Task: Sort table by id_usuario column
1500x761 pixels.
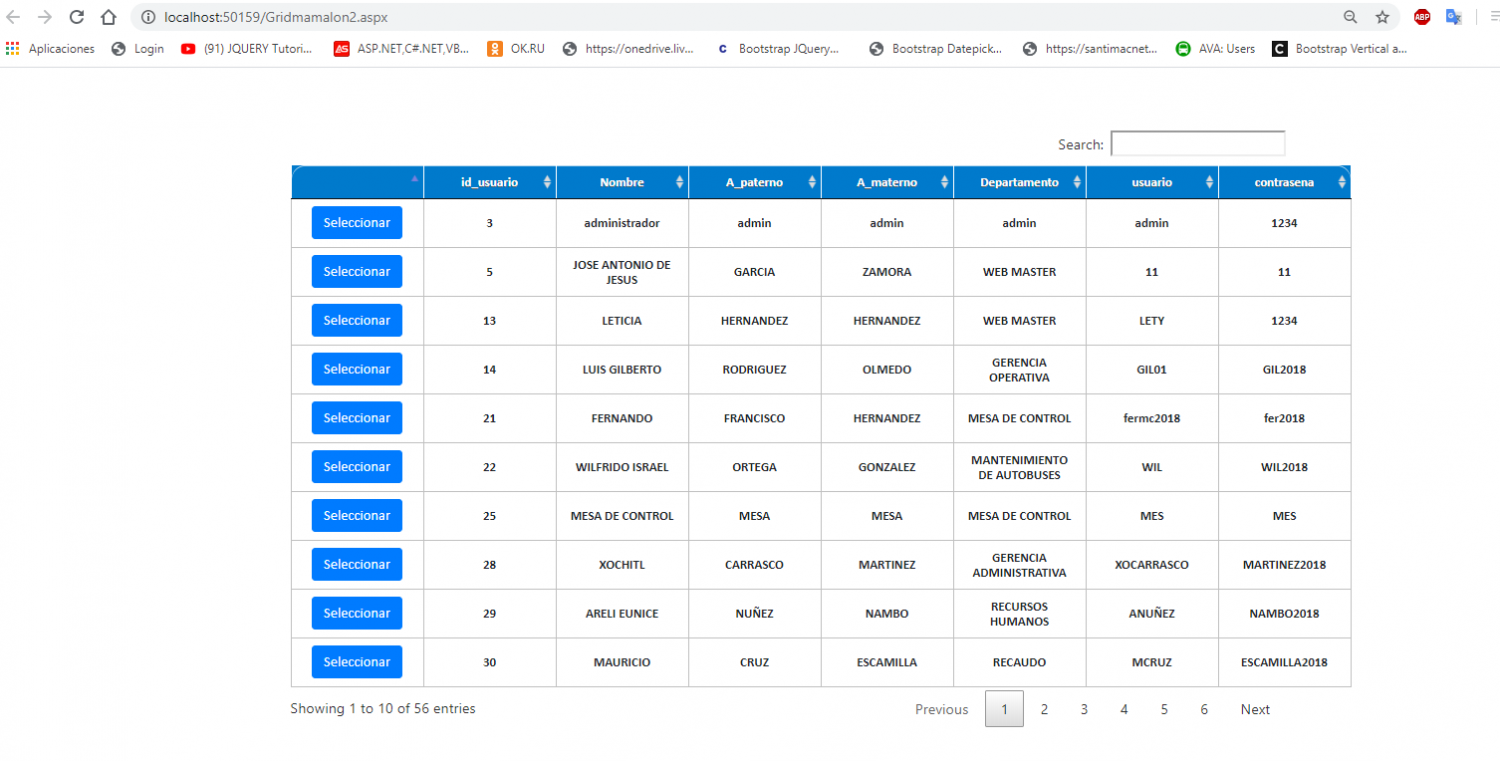Action: [x=490, y=182]
